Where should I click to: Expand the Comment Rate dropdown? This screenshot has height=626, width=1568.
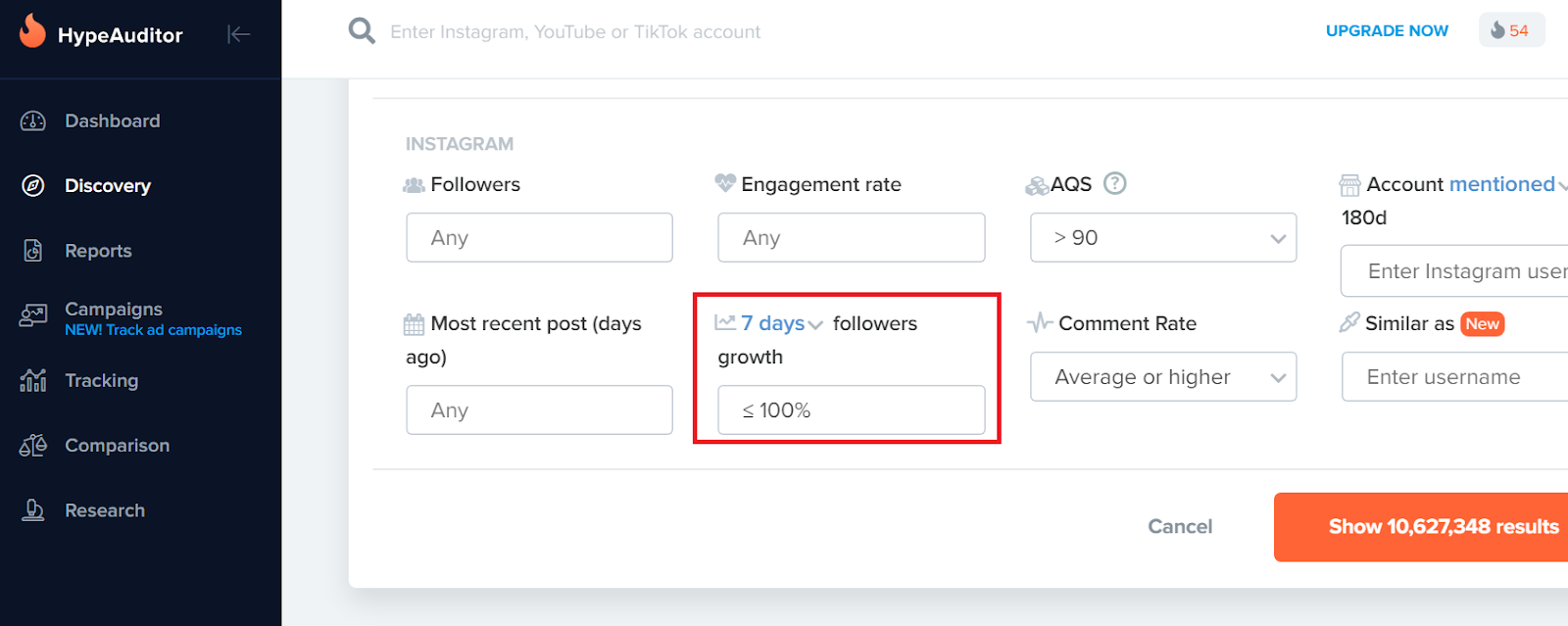coord(1162,377)
